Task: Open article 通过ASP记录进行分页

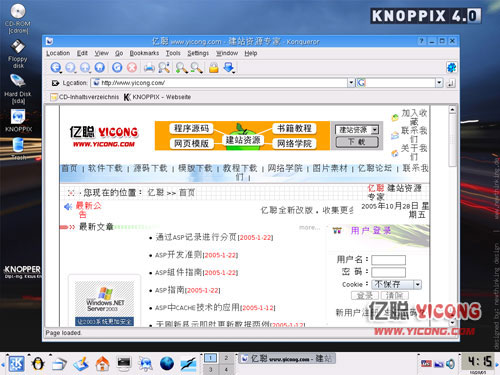Action: coord(196,237)
